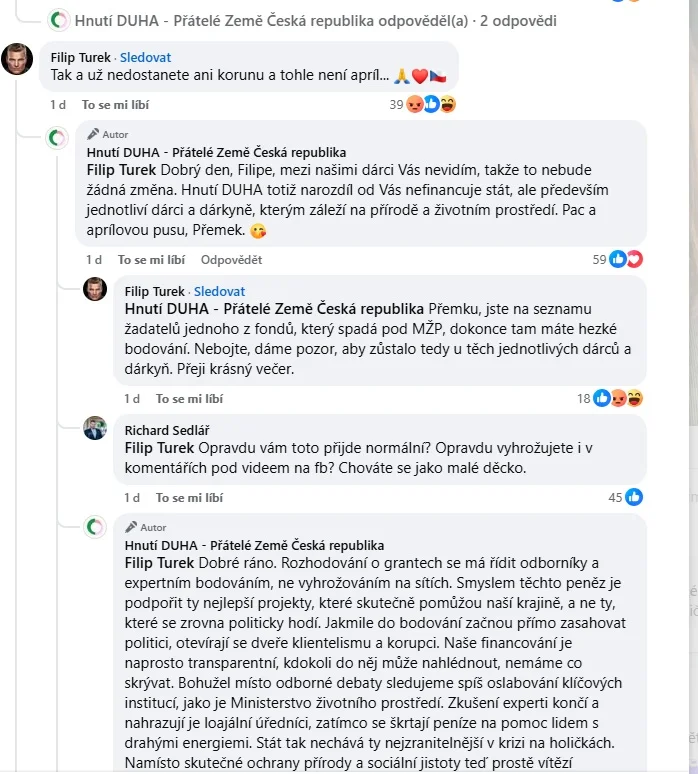Viewport: 698px width, 774px height.
Task: Open Filip Turek's avatar on the 'Přemku' reply
Action: (95, 289)
